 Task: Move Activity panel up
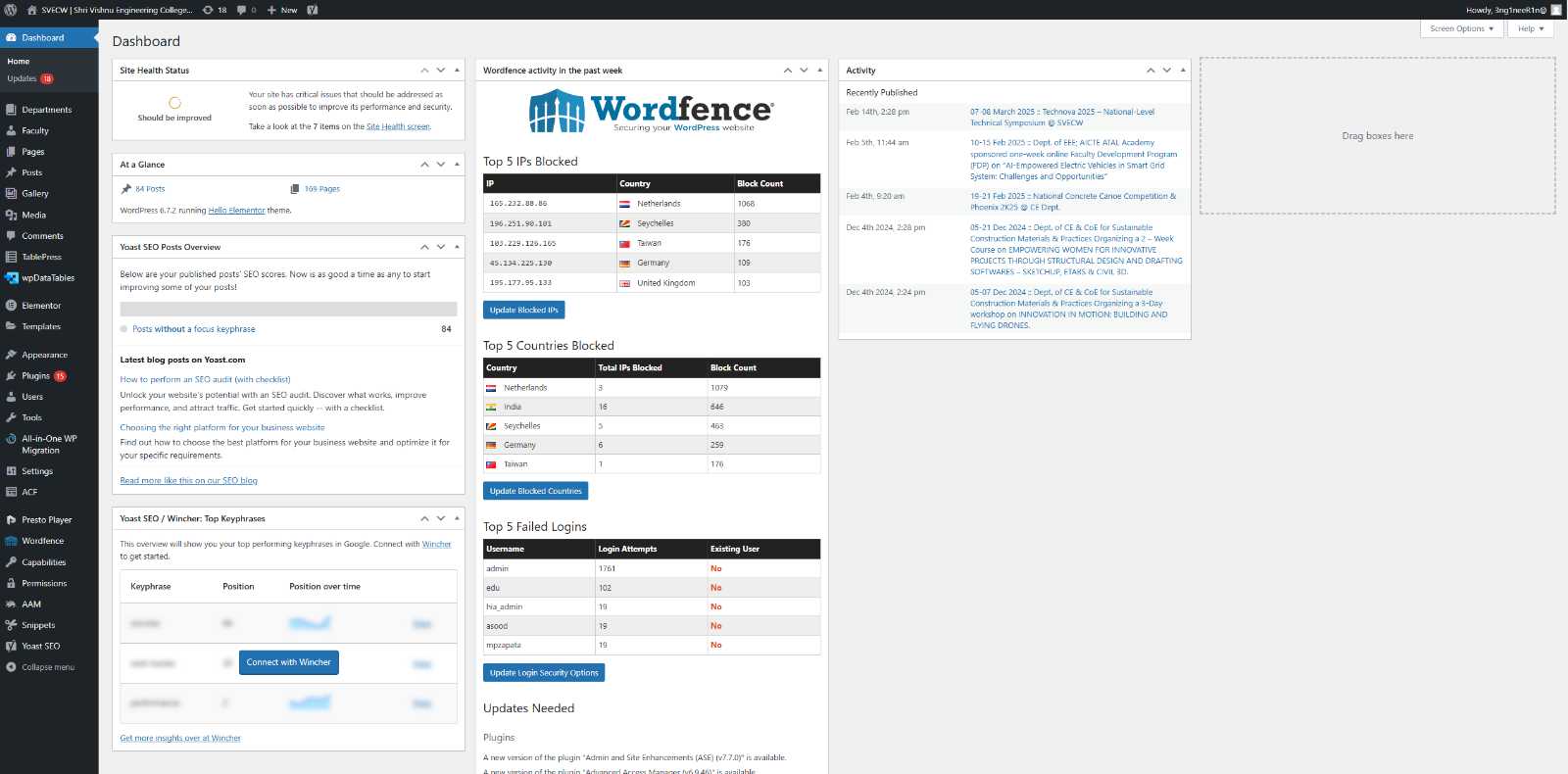coord(1151,71)
